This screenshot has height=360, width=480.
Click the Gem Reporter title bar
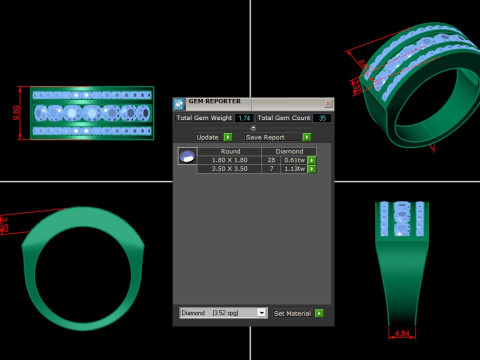[253, 104]
